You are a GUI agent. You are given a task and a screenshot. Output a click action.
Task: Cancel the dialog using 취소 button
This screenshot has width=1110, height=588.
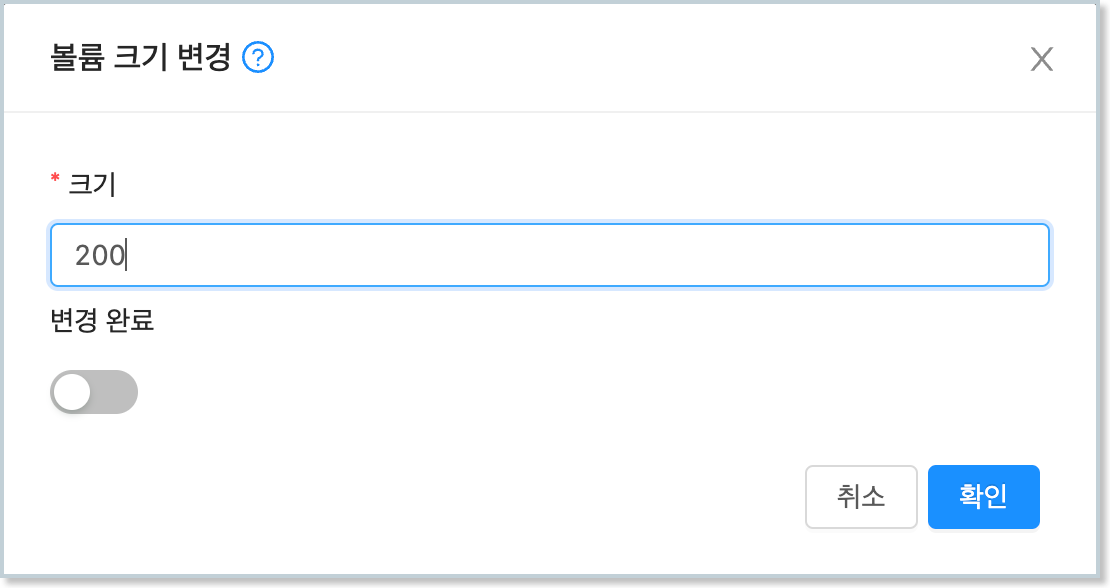pyautogui.click(x=861, y=496)
